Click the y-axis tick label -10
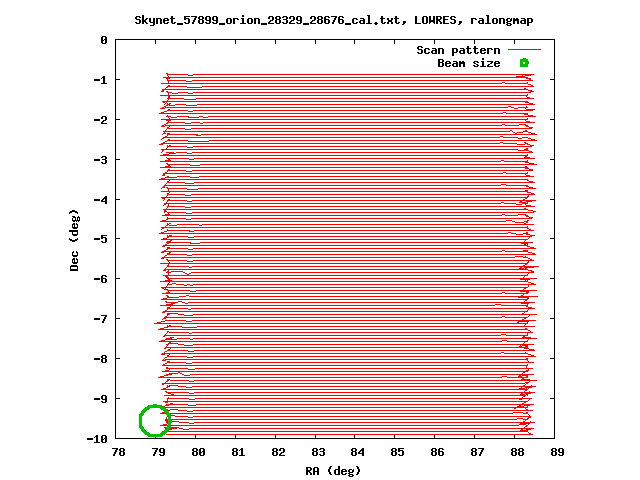 click(97, 439)
